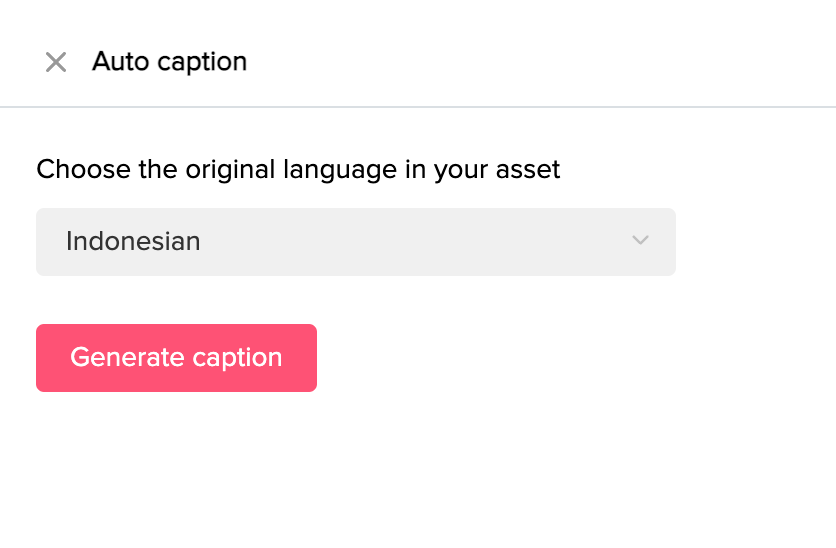836x548 pixels.
Task: Click the 'Choose the original language' label
Action: [x=298, y=169]
